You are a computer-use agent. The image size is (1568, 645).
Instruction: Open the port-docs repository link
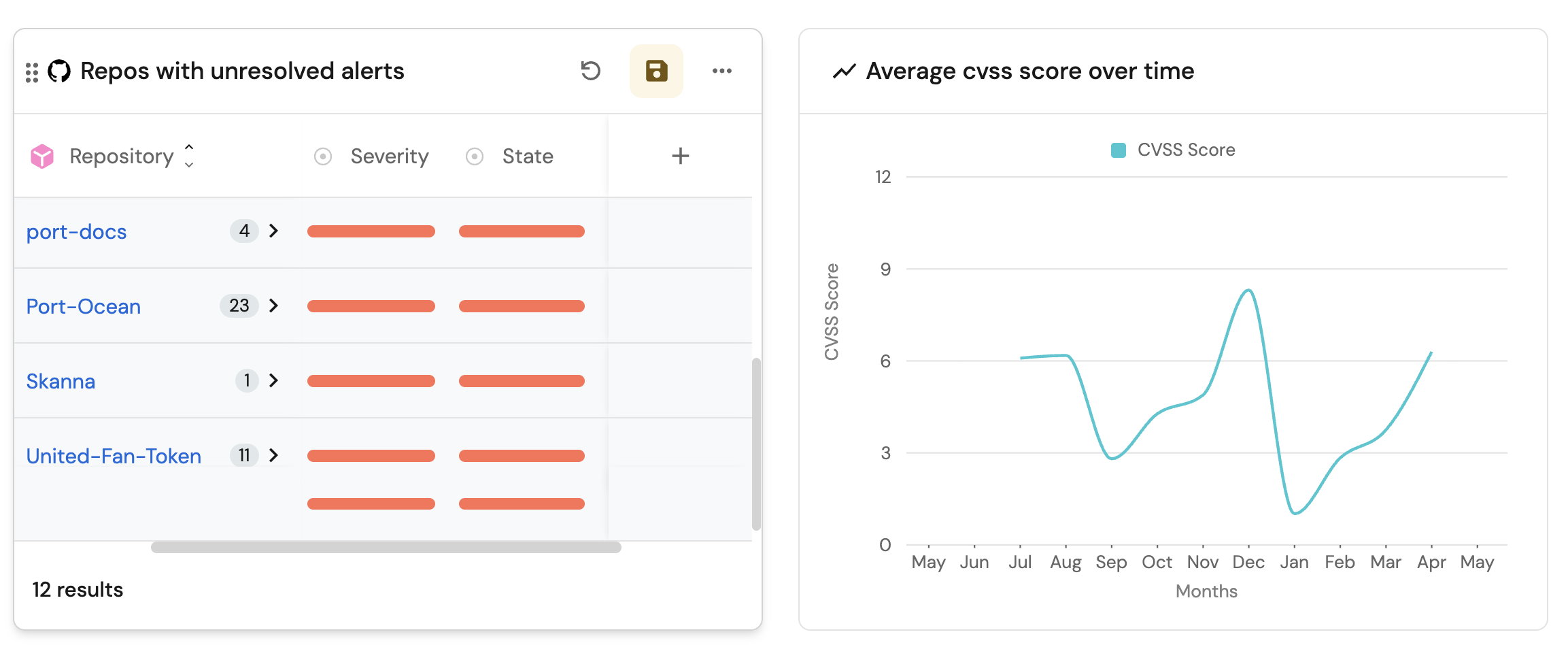click(76, 232)
